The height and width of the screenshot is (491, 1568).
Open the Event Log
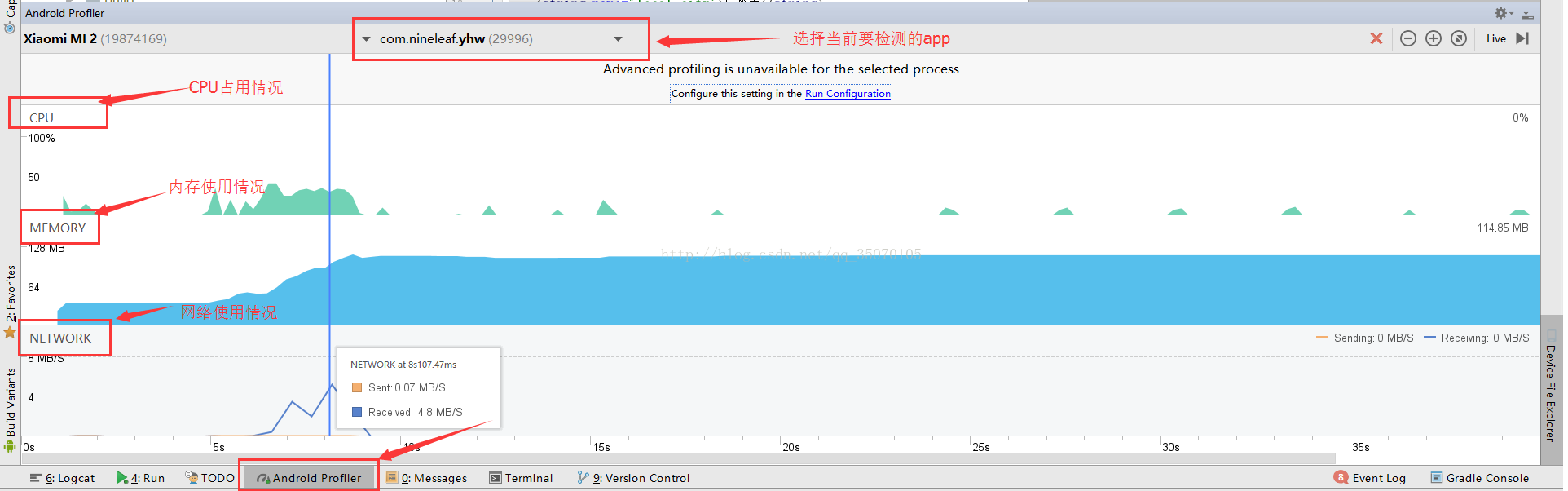tap(1370, 478)
